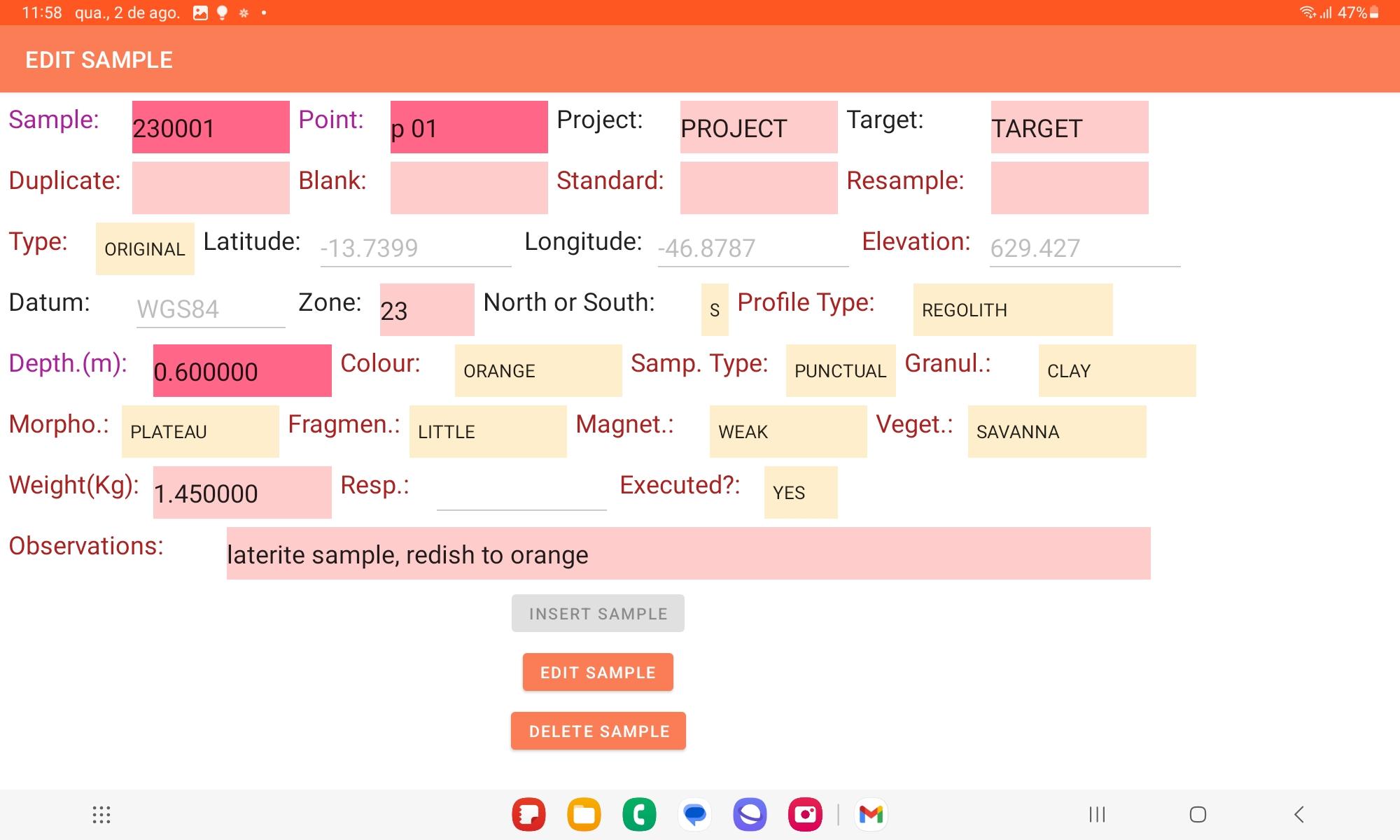Edit the Observations text field
Screen dimensions: 1400x840
[x=688, y=553]
